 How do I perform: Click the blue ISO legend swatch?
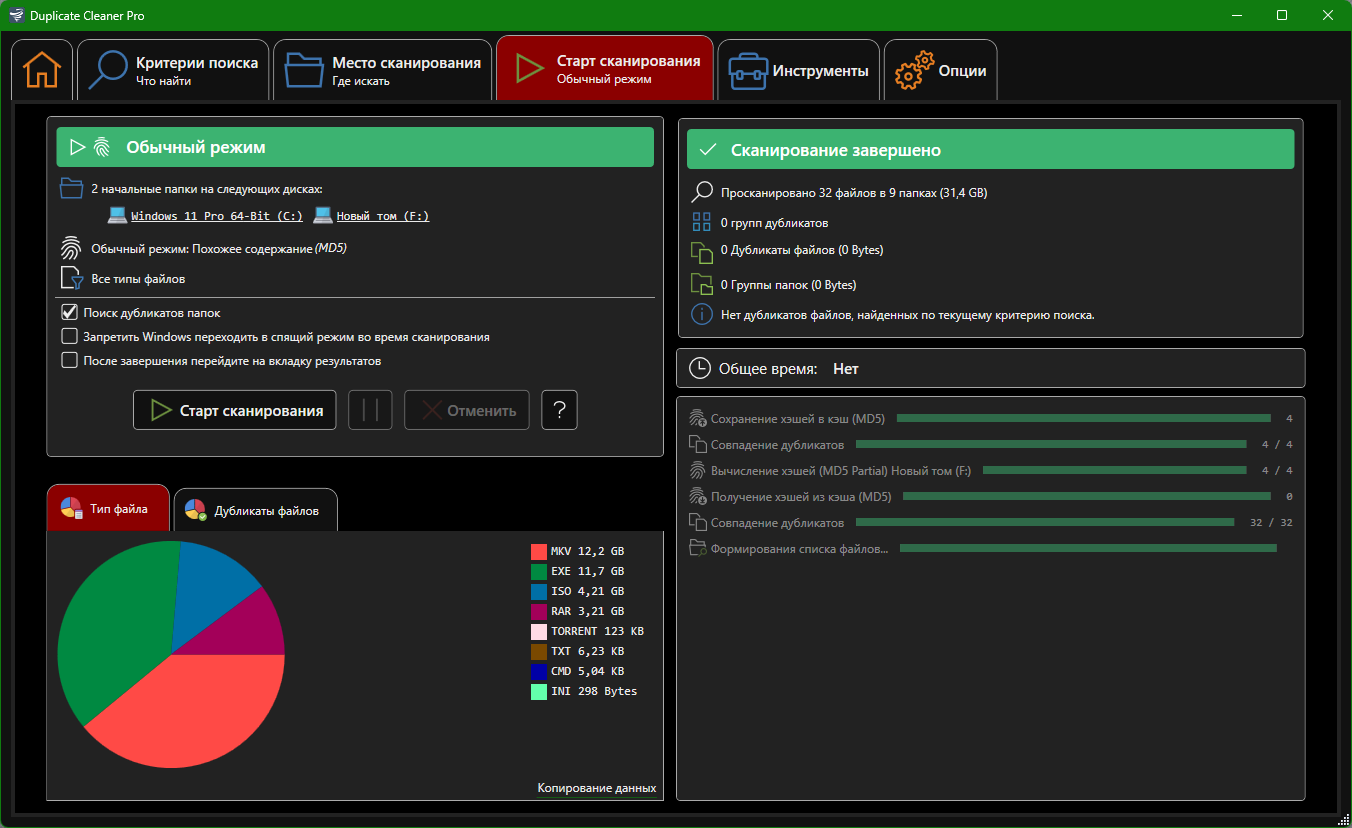tap(539, 591)
